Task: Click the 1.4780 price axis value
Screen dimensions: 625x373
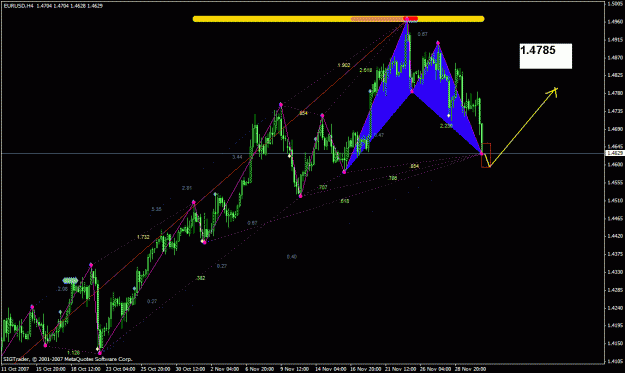Action: click(615, 93)
